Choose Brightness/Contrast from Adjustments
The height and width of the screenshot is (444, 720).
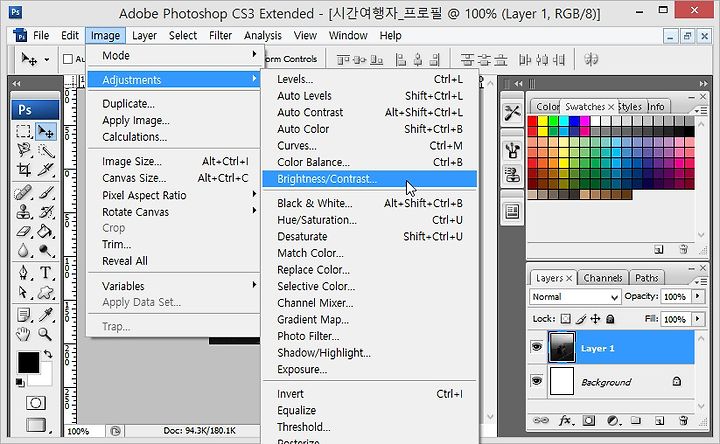coord(370,179)
